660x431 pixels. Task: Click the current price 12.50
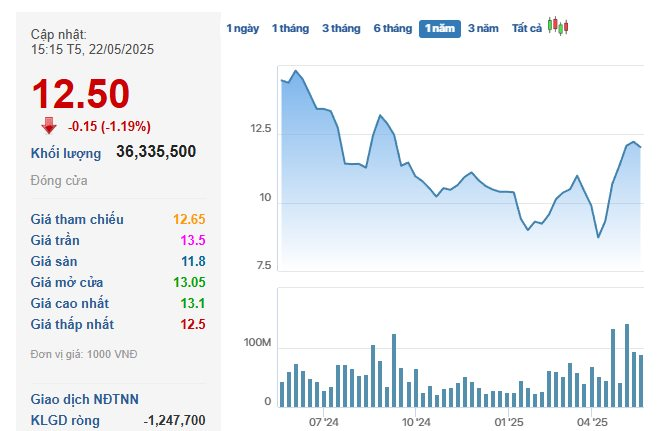point(81,94)
